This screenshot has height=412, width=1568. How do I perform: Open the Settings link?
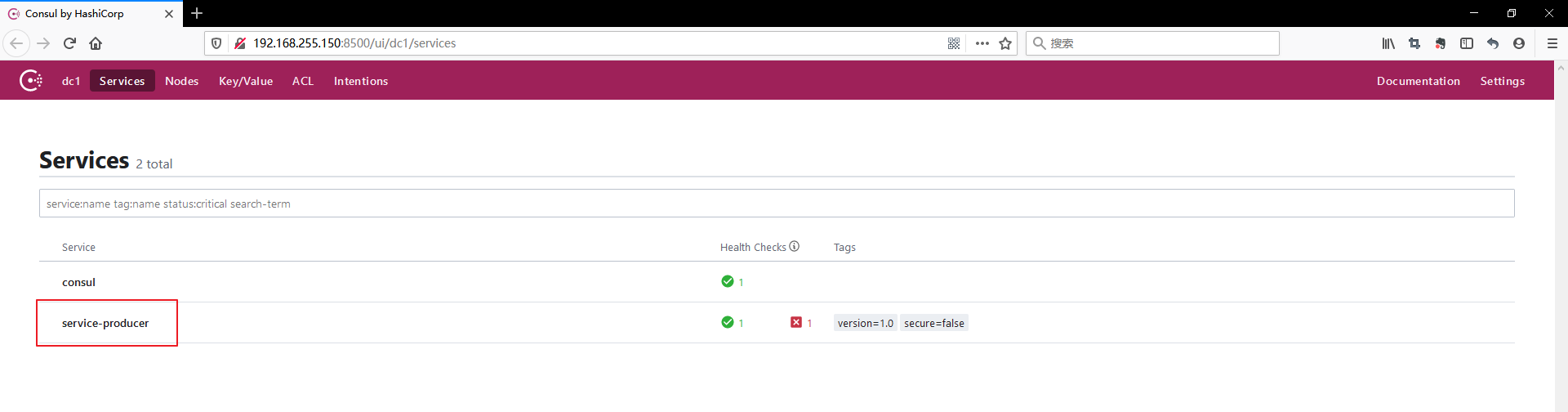coord(1503,81)
